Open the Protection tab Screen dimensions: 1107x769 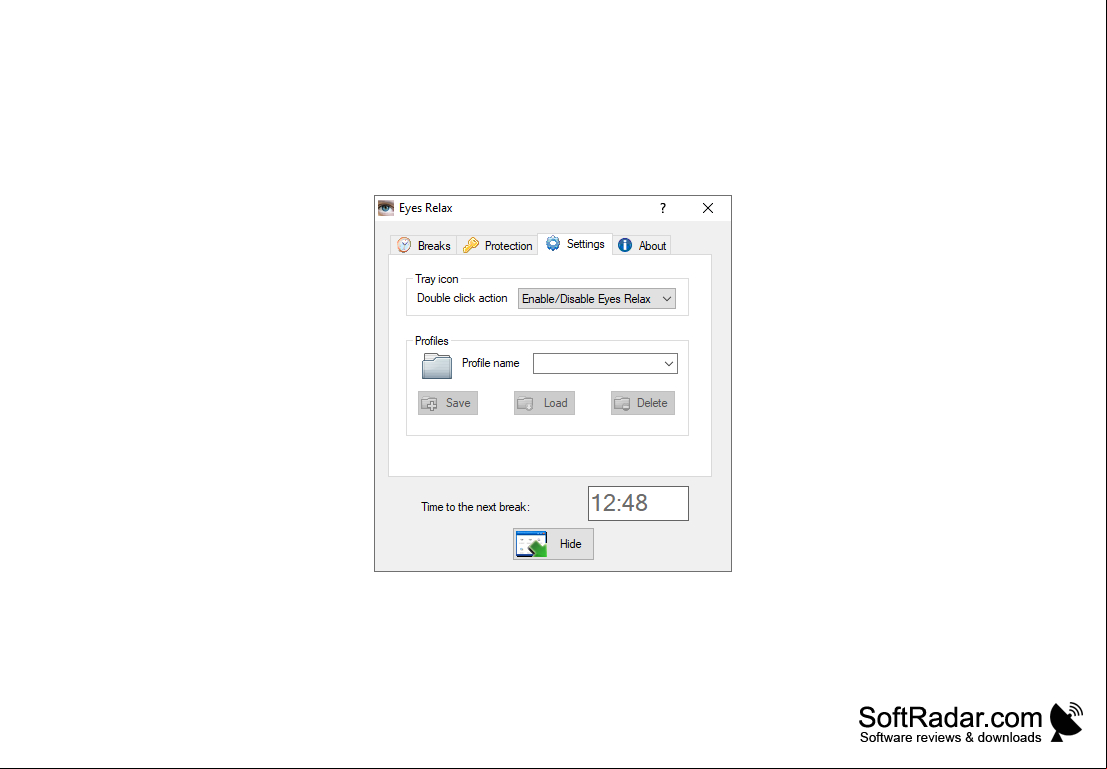[x=497, y=245]
